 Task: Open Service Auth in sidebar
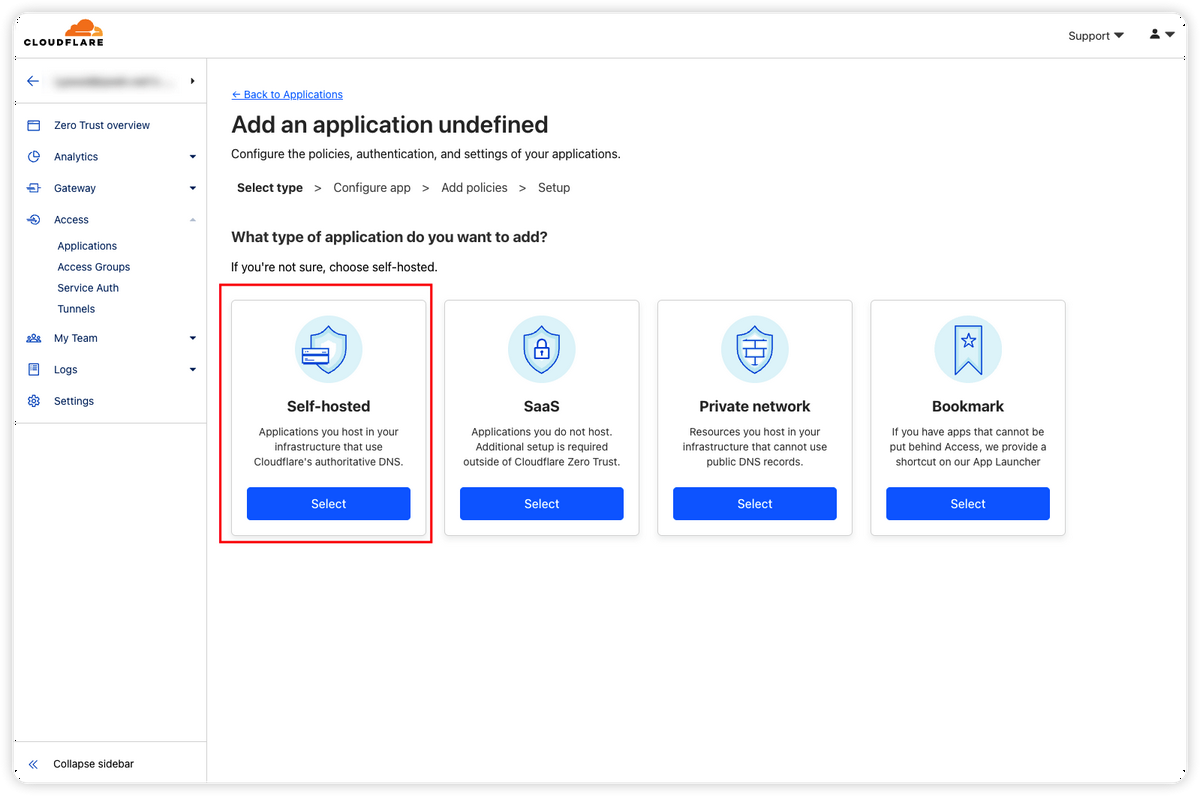click(x=88, y=288)
